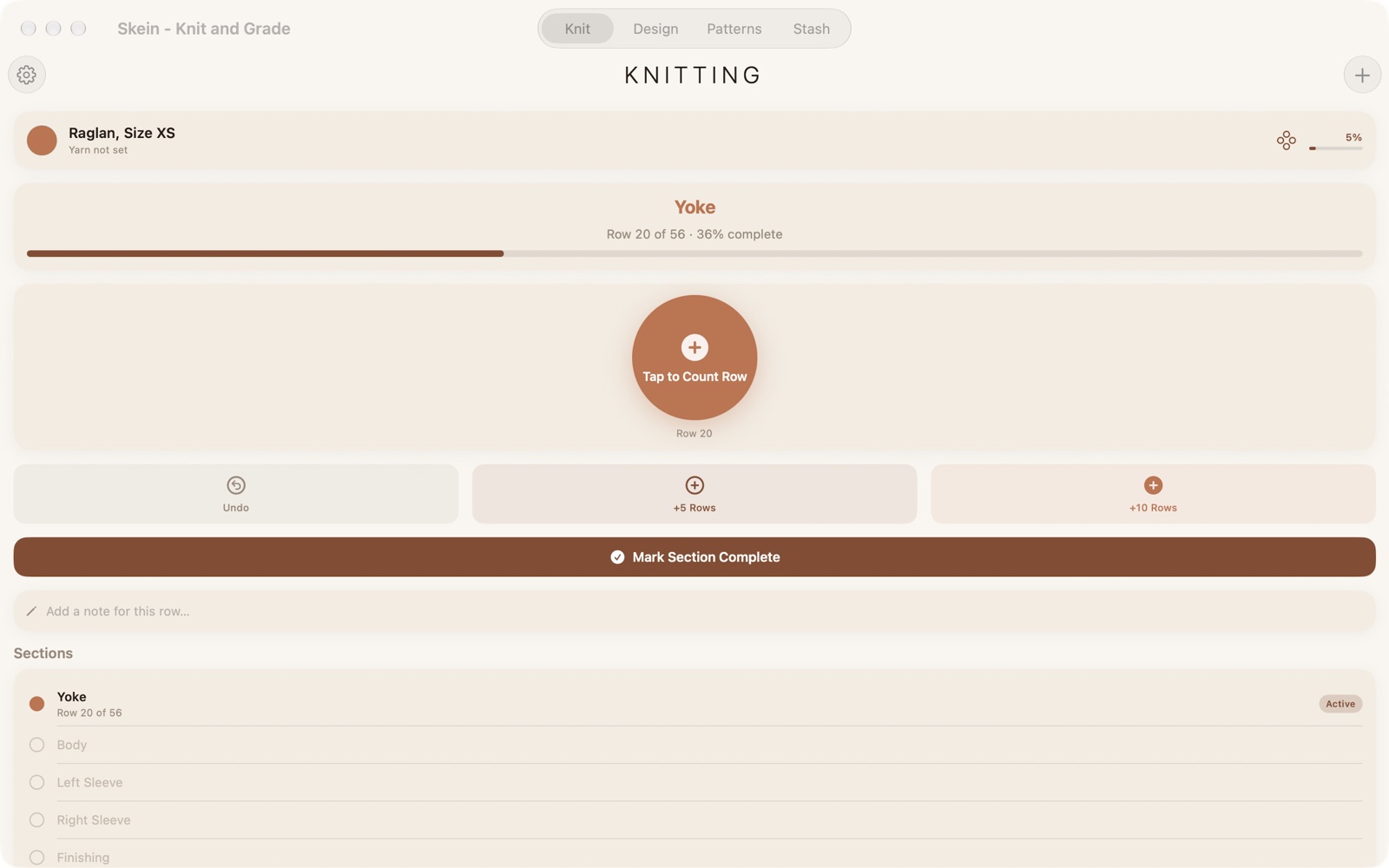Select the Yoke section radio
The image size is (1389, 868).
pyautogui.click(x=36, y=704)
